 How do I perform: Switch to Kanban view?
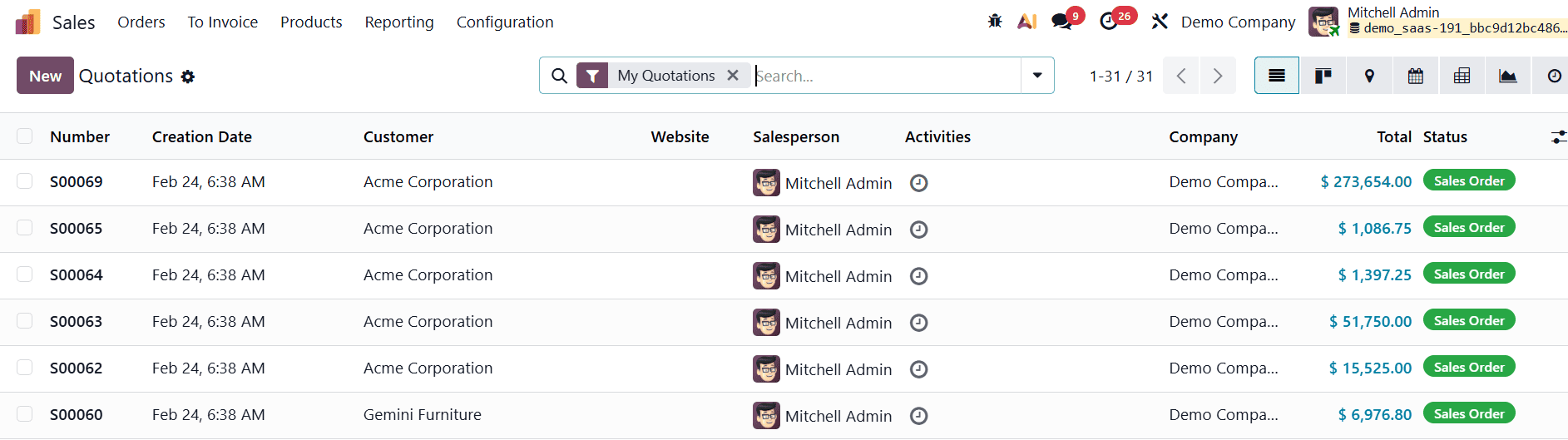point(1323,76)
